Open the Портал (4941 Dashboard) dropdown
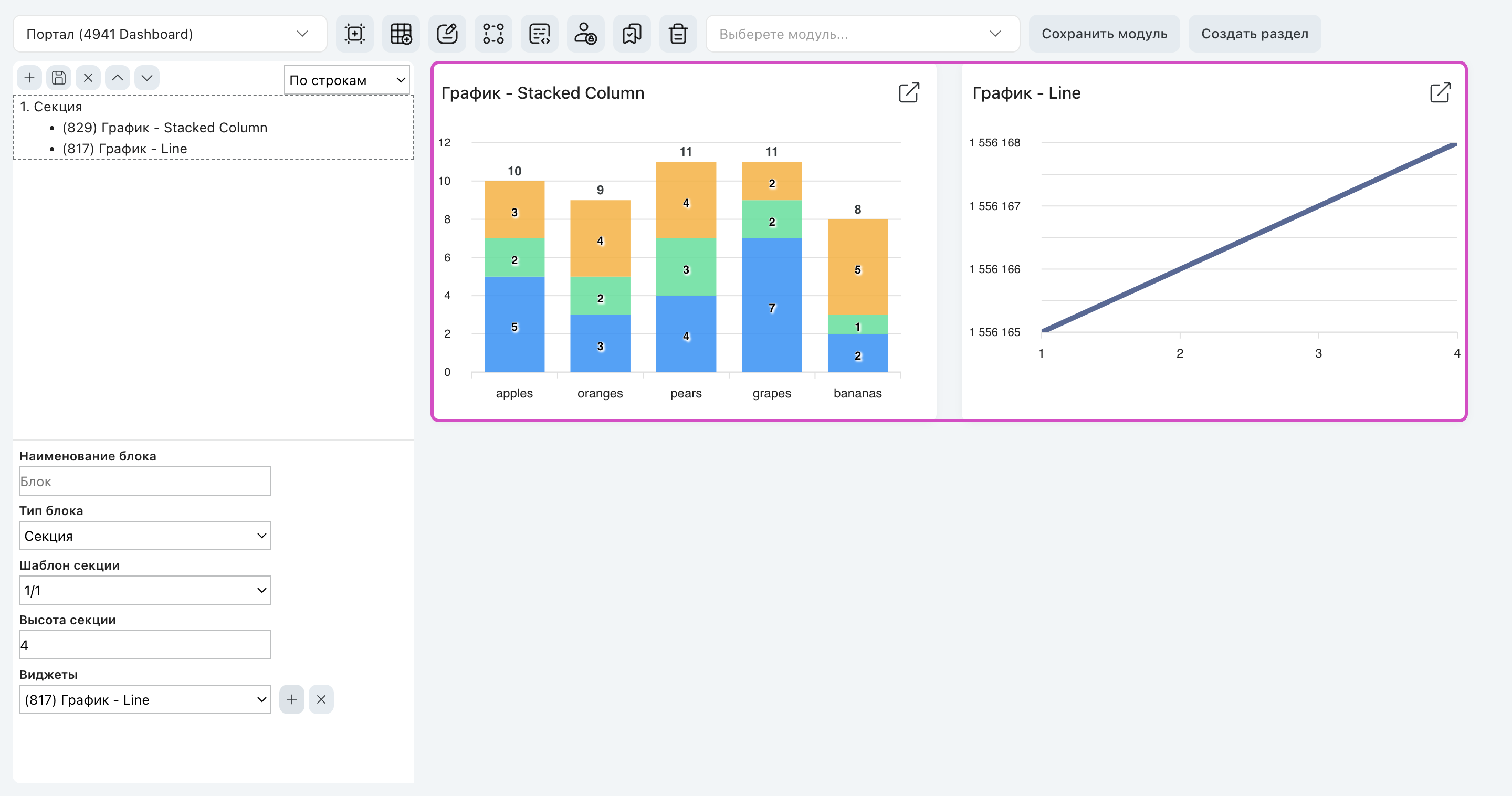Image resolution: width=1512 pixels, height=796 pixels. coord(170,34)
